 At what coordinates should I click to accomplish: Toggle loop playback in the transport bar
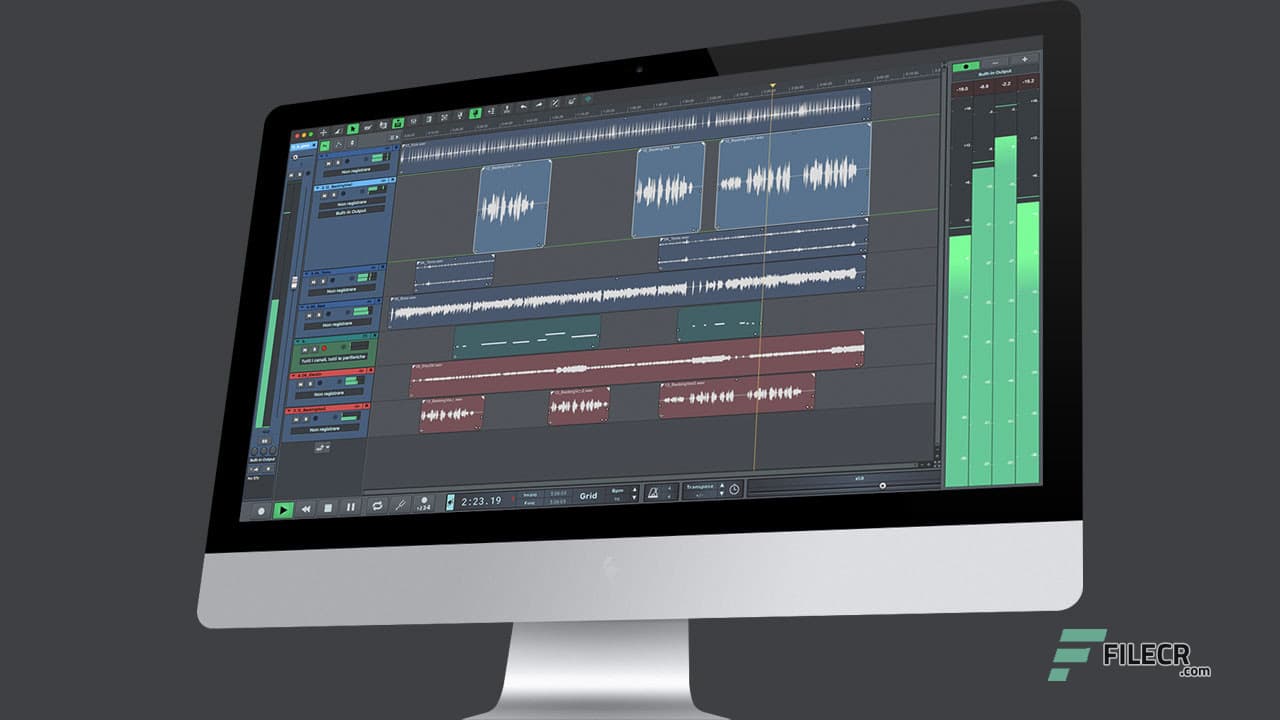[x=377, y=504]
